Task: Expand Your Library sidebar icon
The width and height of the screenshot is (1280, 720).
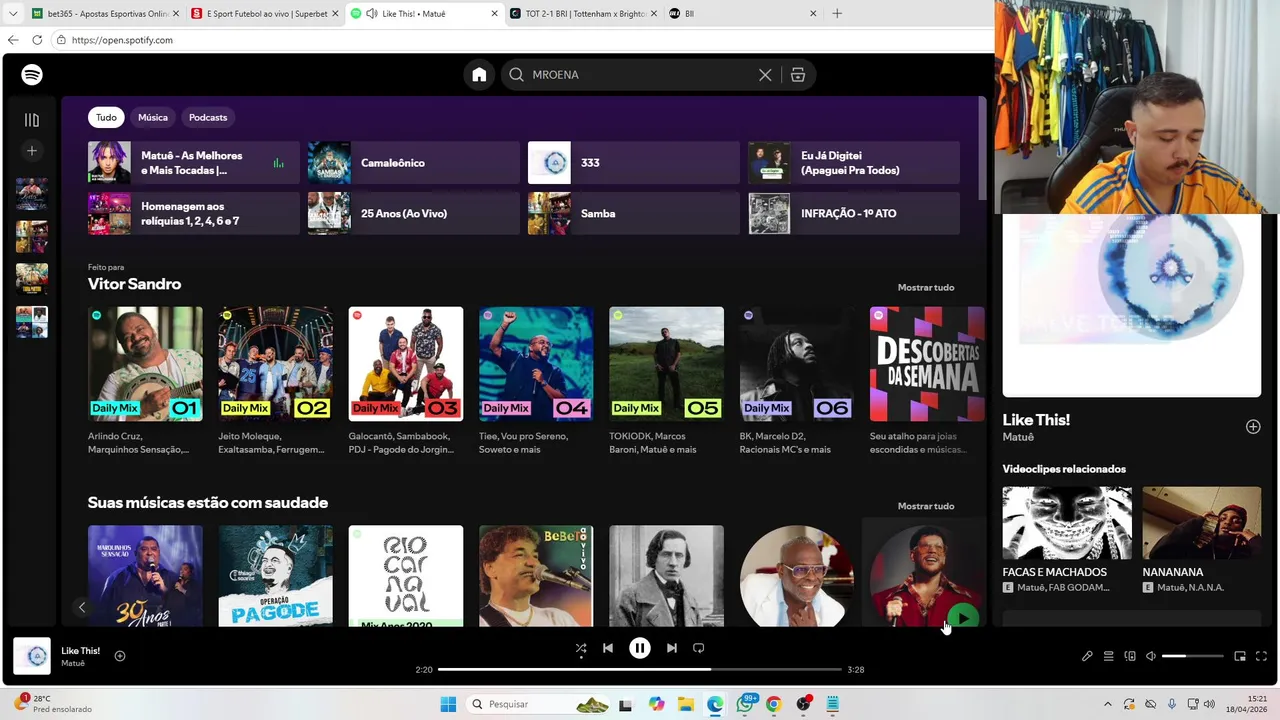Action: click(32, 120)
